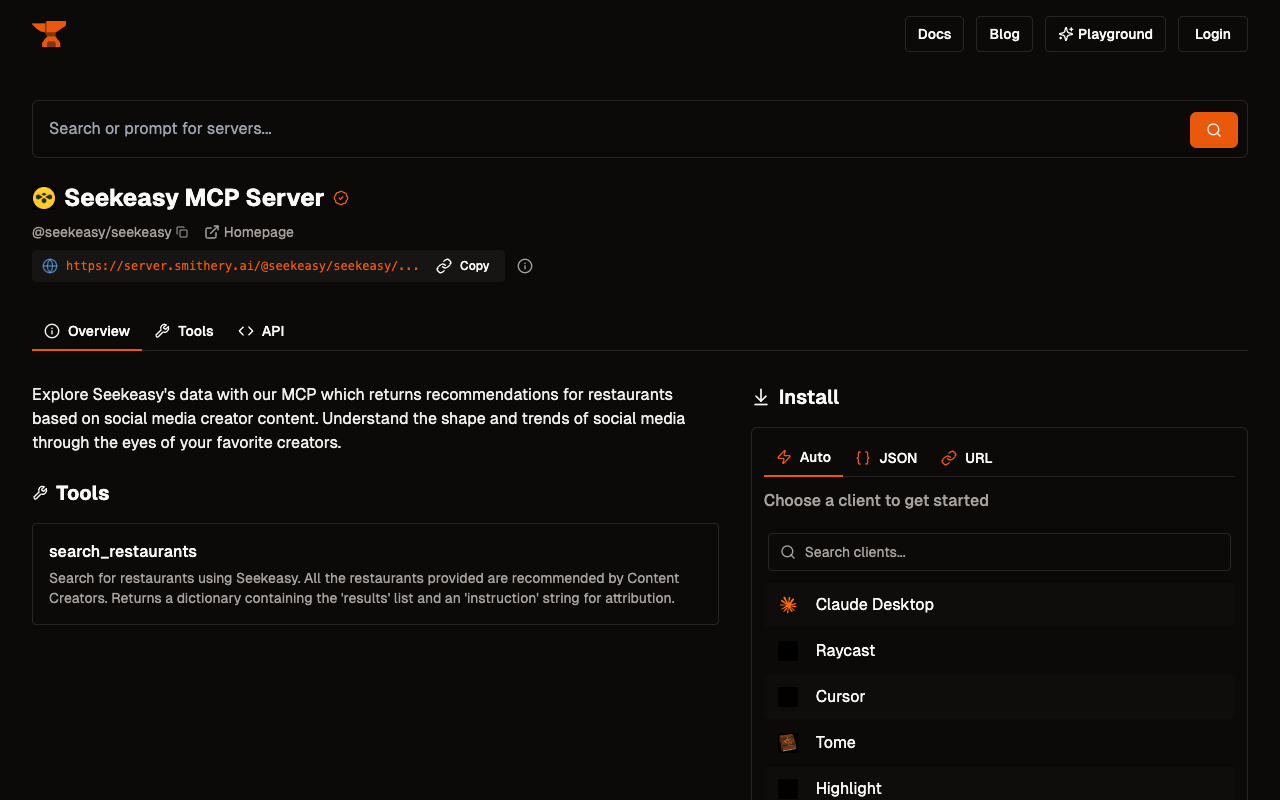Click the Raycast client icon
The width and height of the screenshot is (1280, 800).
788,650
